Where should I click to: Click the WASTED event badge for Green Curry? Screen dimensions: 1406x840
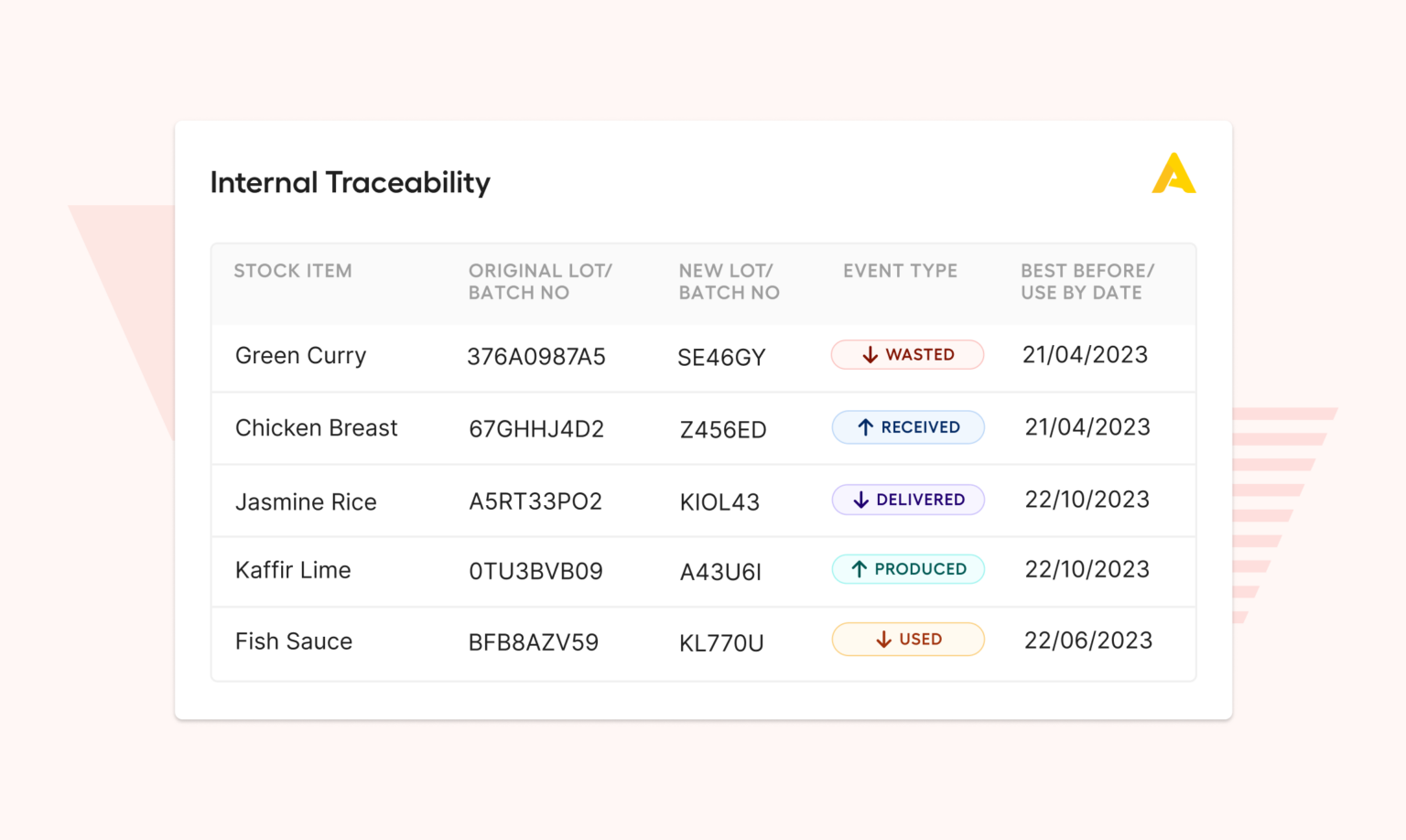[907, 355]
